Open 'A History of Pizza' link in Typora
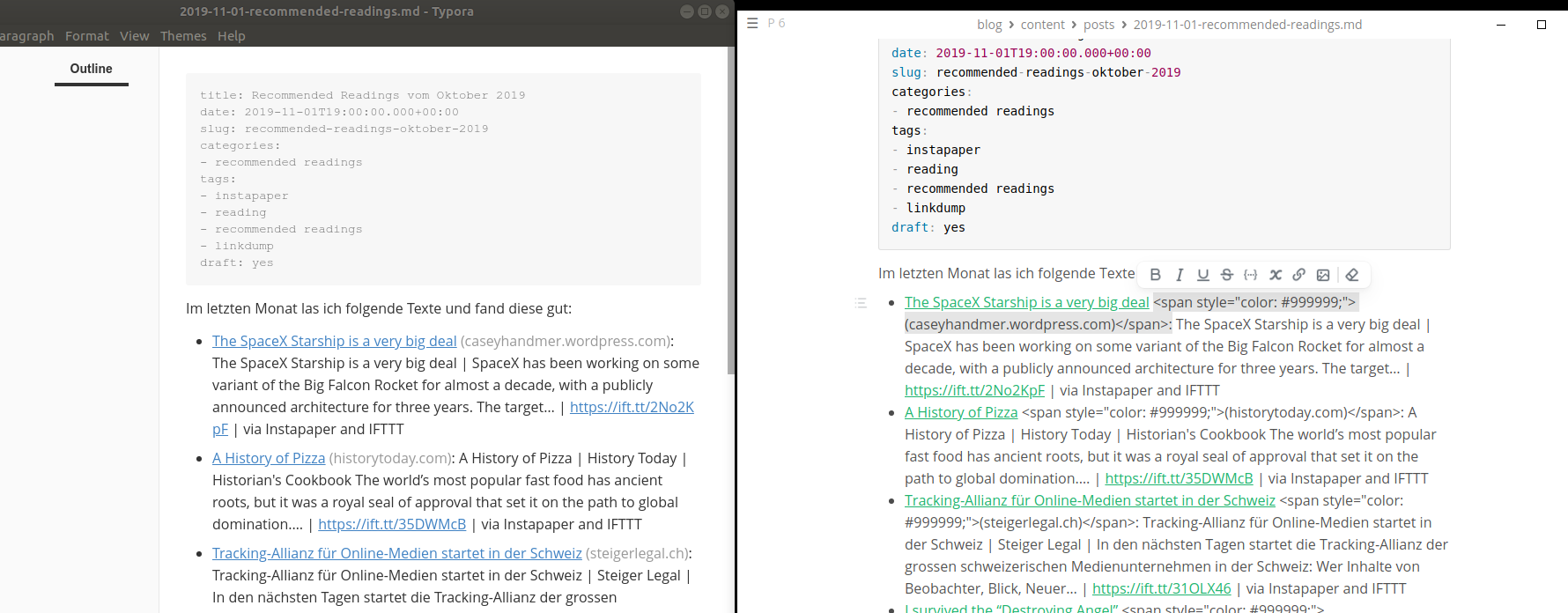 coord(269,459)
